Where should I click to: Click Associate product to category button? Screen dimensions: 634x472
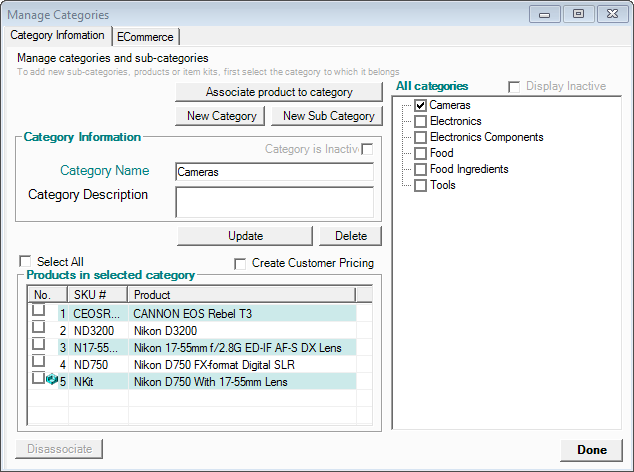pyautogui.click(x=279, y=92)
